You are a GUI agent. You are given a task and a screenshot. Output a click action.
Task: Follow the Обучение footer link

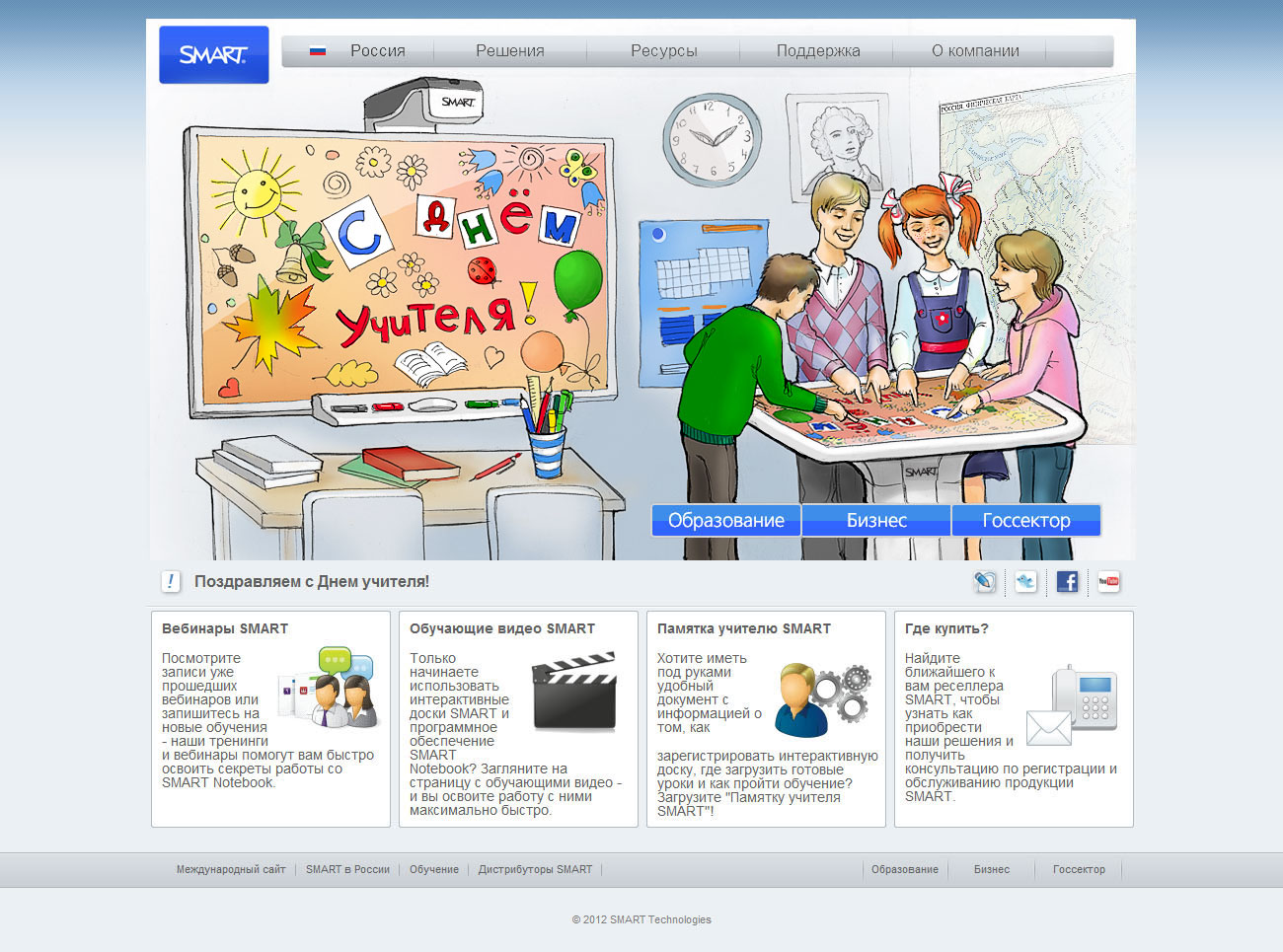[x=434, y=870]
